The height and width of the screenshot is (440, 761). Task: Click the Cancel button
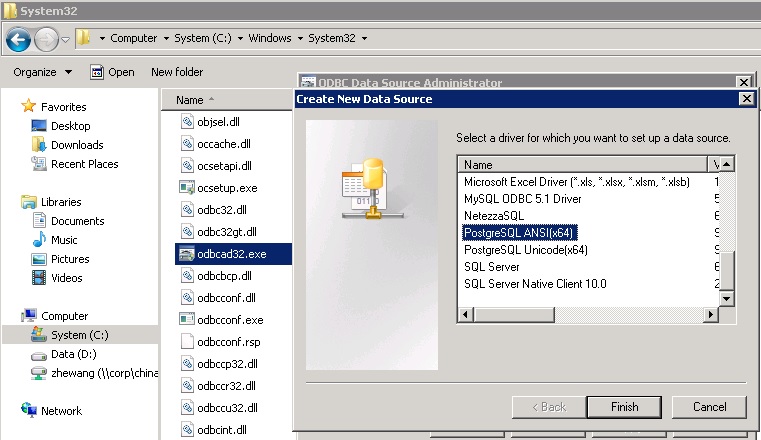pyautogui.click(x=709, y=407)
